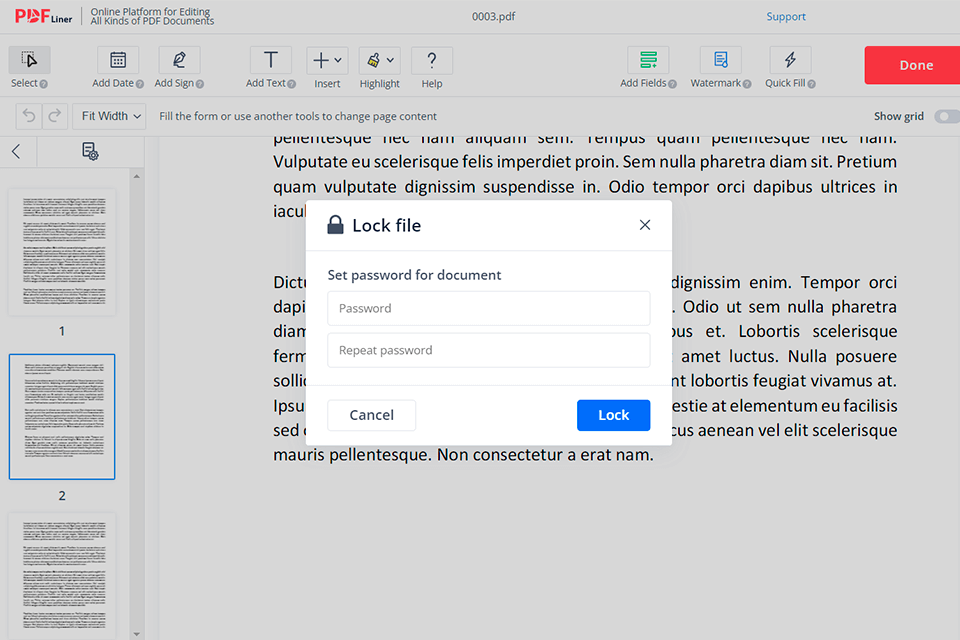960x640 pixels.
Task: Click the 0003.pdf file name
Action: point(493,17)
